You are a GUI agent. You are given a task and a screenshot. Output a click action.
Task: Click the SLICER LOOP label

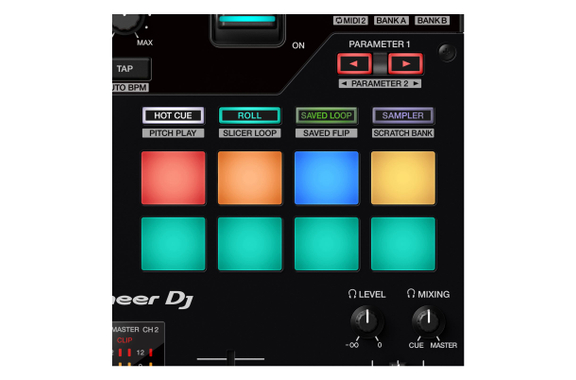[x=249, y=133]
